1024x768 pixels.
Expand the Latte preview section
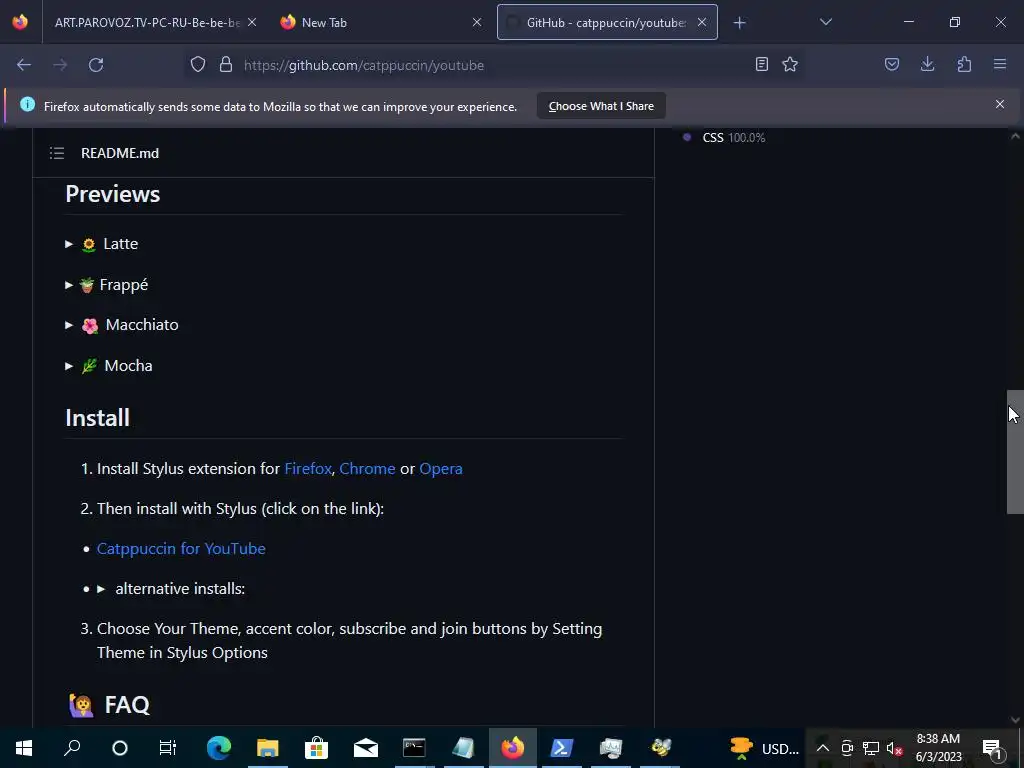[x=103, y=244]
